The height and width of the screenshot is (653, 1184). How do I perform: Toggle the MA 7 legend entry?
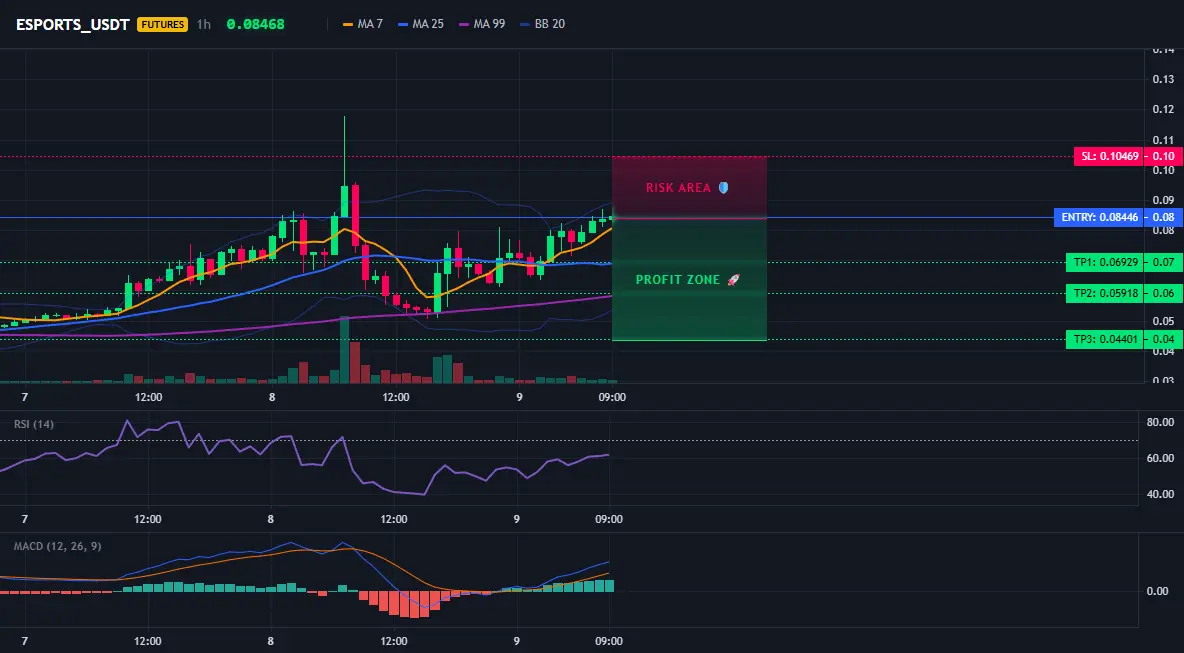pos(362,24)
